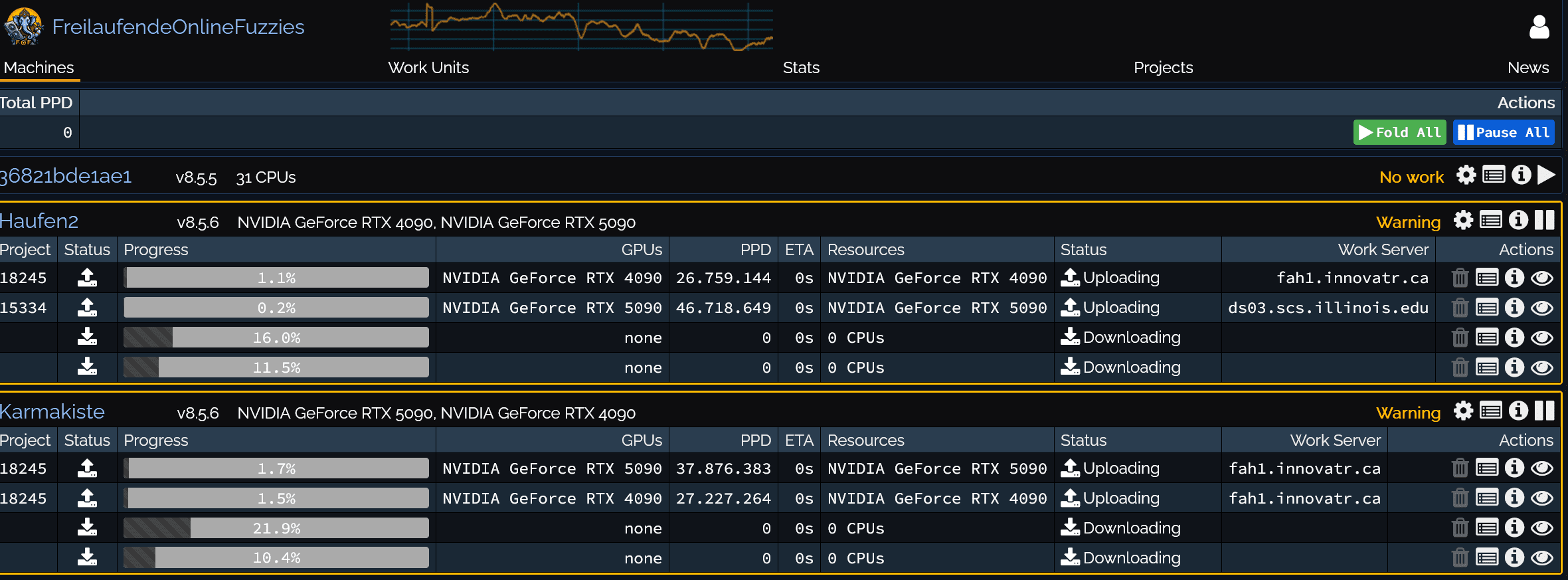
Task: Click the Pause All button
Action: pos(1504,132)
